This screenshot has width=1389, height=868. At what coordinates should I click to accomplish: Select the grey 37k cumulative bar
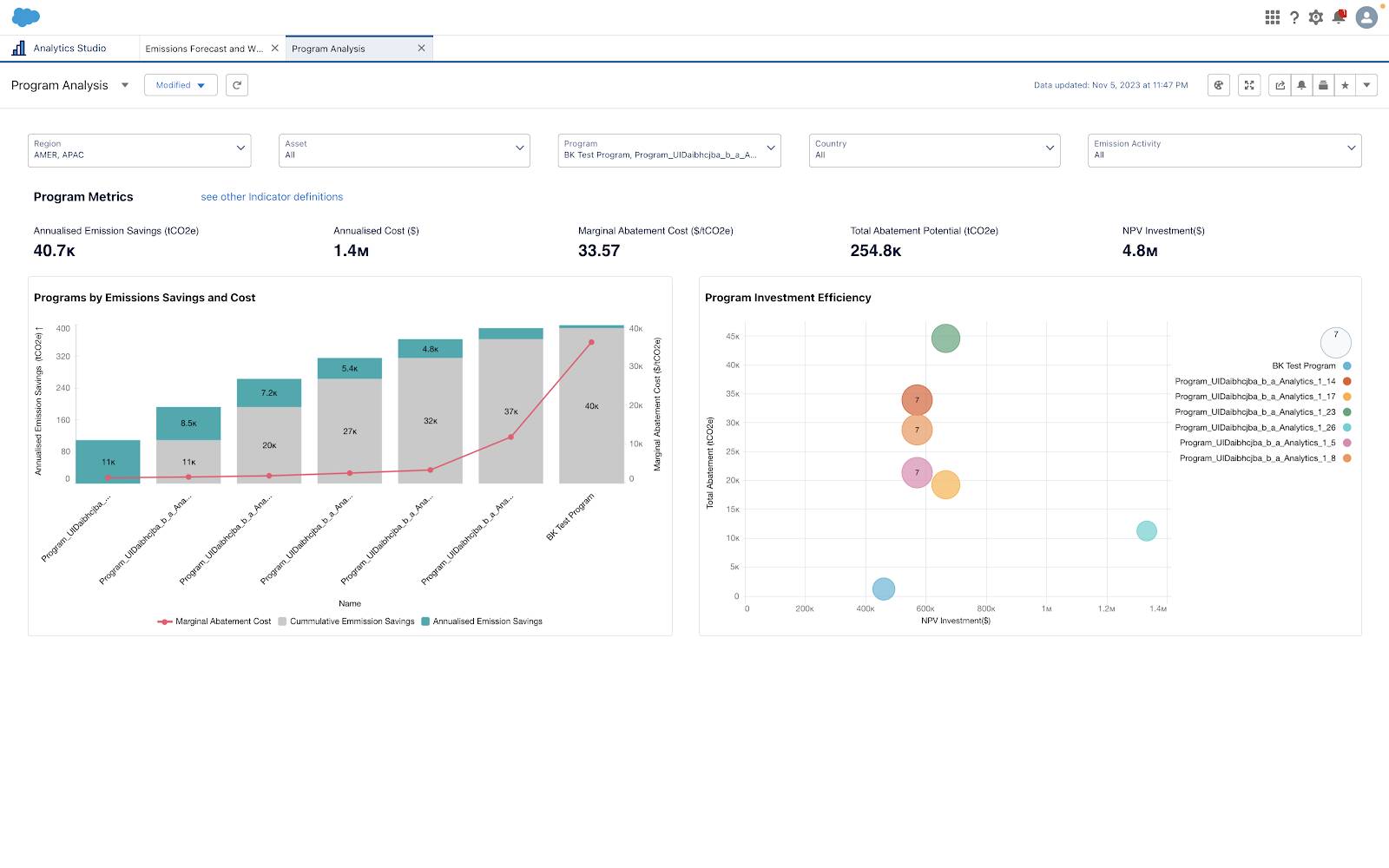coord(510,411)
